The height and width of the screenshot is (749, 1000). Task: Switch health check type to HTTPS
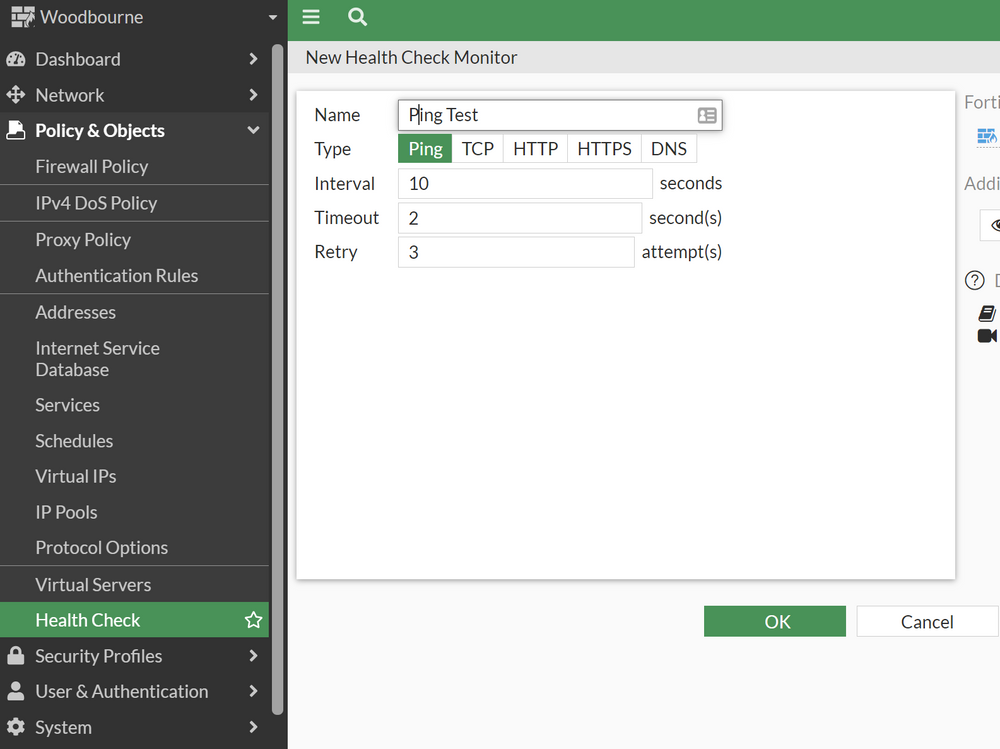[603, 148]
